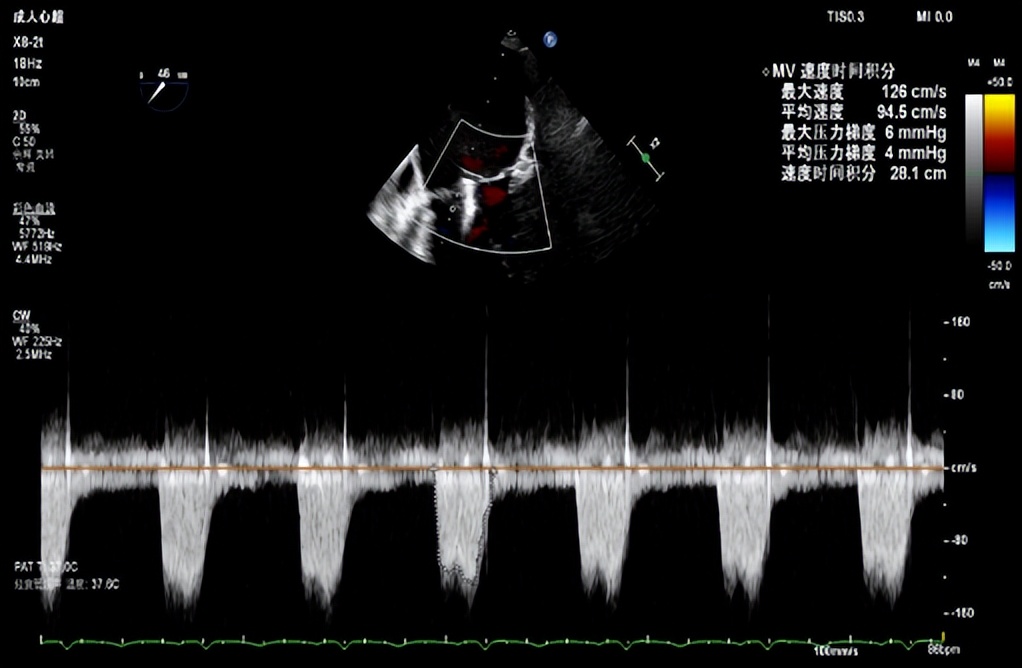Screen dimensions: 1022x668
Task: Click the X8-2t transducer label
Action: (28, 42)
